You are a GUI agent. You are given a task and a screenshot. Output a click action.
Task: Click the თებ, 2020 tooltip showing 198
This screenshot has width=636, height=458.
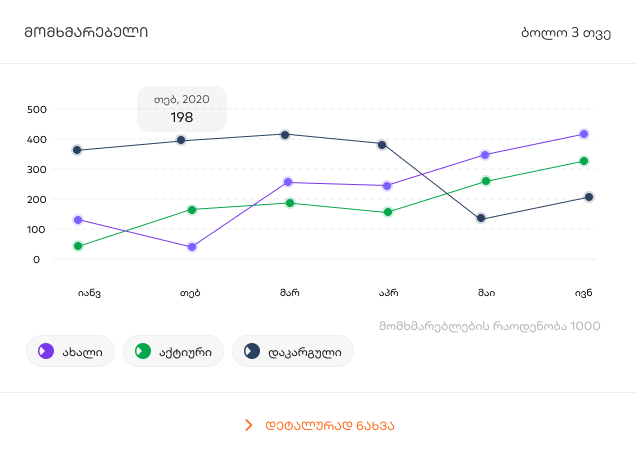(x=181, y=109)
